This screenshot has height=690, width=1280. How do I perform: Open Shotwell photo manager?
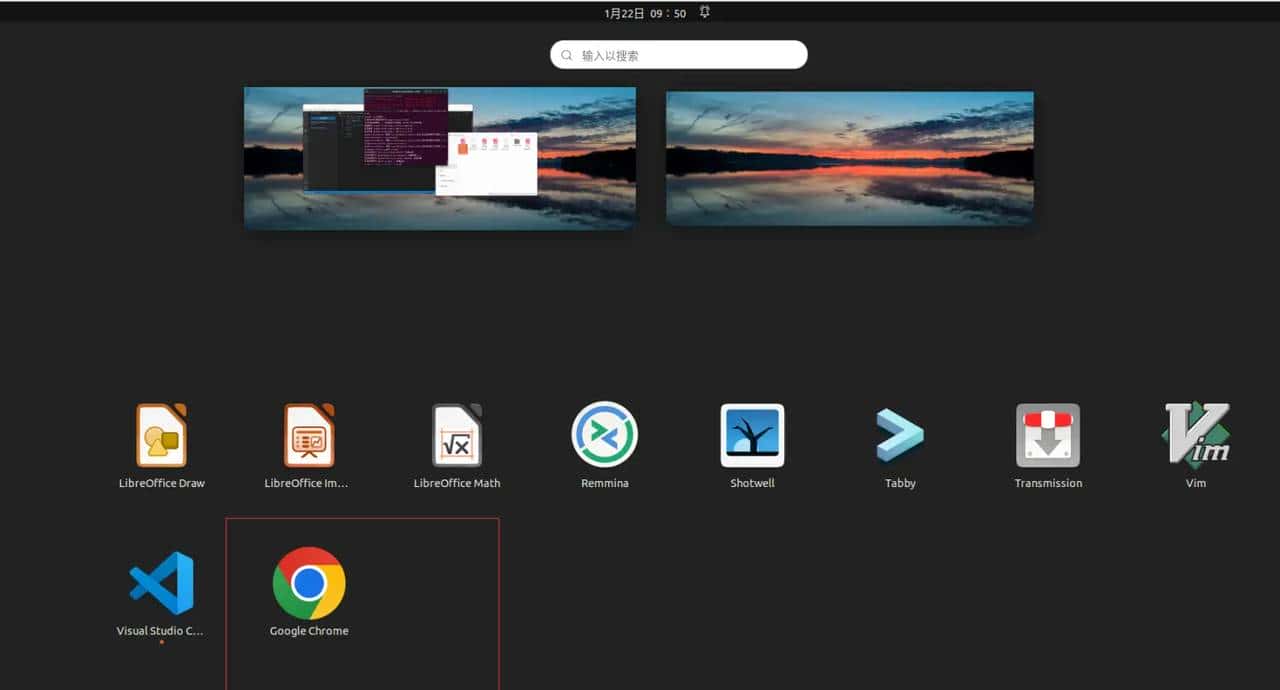(x=752, y=435)
